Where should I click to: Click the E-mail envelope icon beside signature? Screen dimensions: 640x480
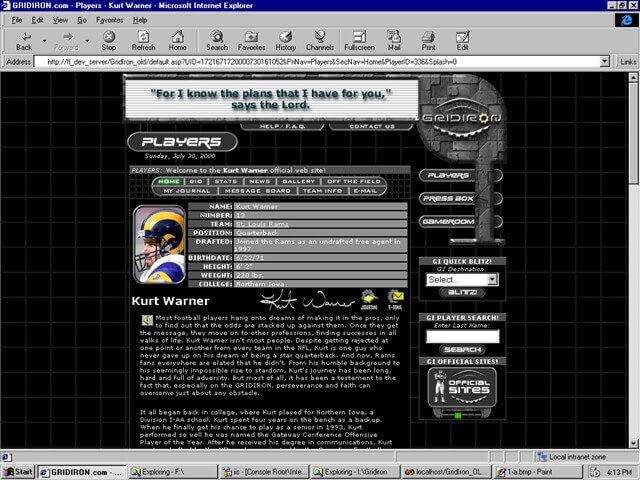[396, 299]
